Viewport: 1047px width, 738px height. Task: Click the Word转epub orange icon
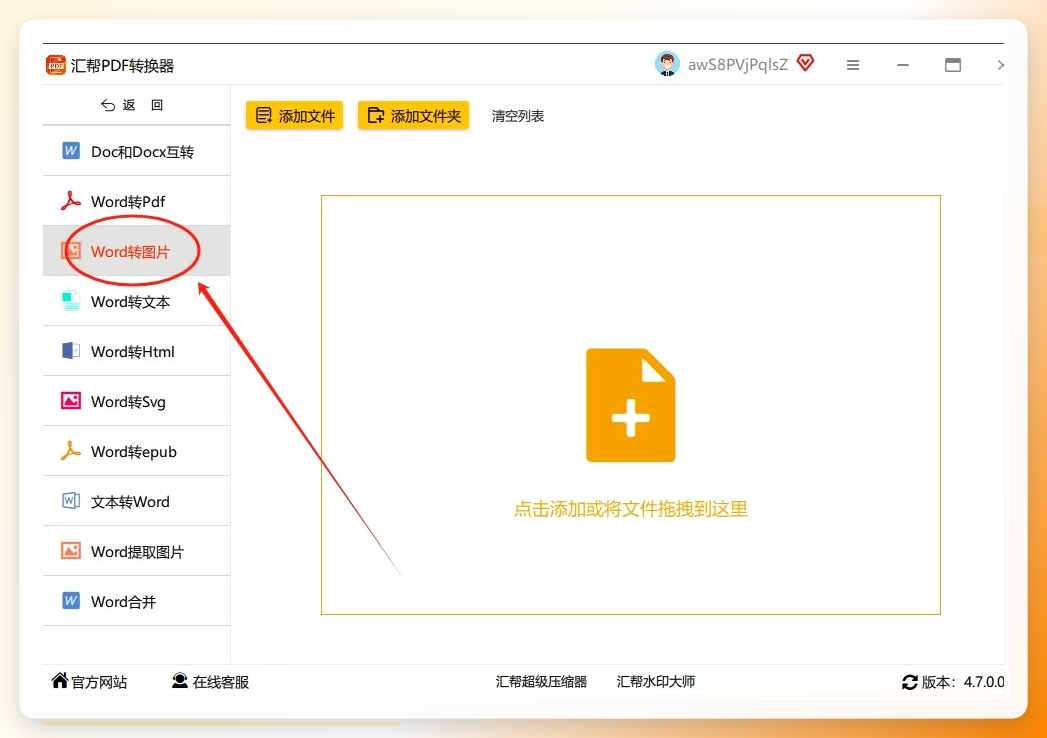pyautogui.click(x=71, y=451)
